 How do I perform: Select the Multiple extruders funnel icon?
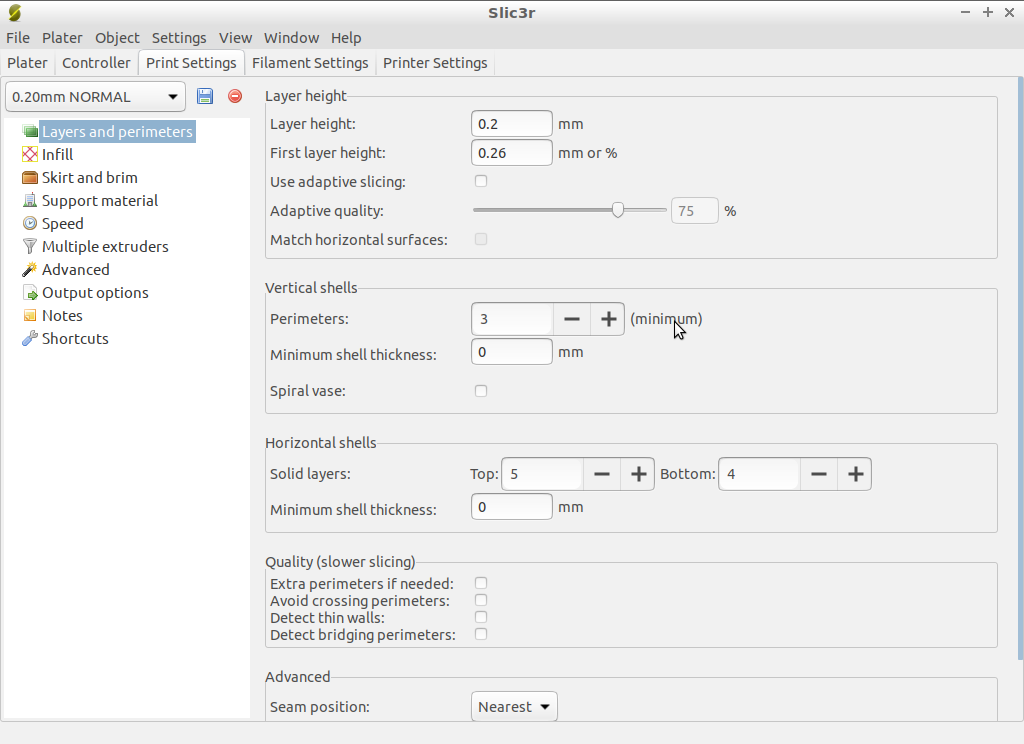30,247
